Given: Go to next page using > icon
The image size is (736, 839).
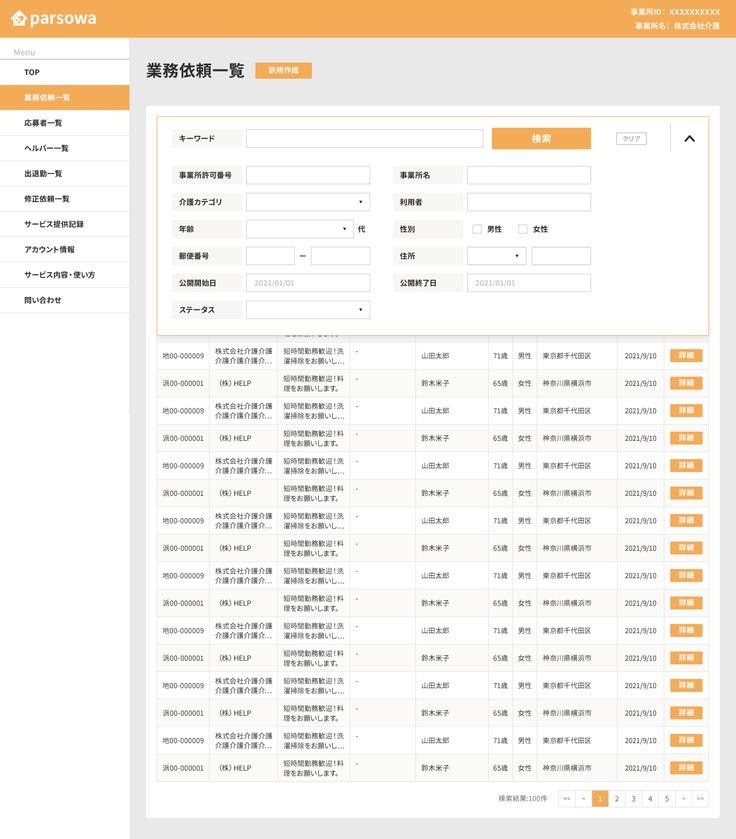Looking at the screenshot, I should point(683,798).
